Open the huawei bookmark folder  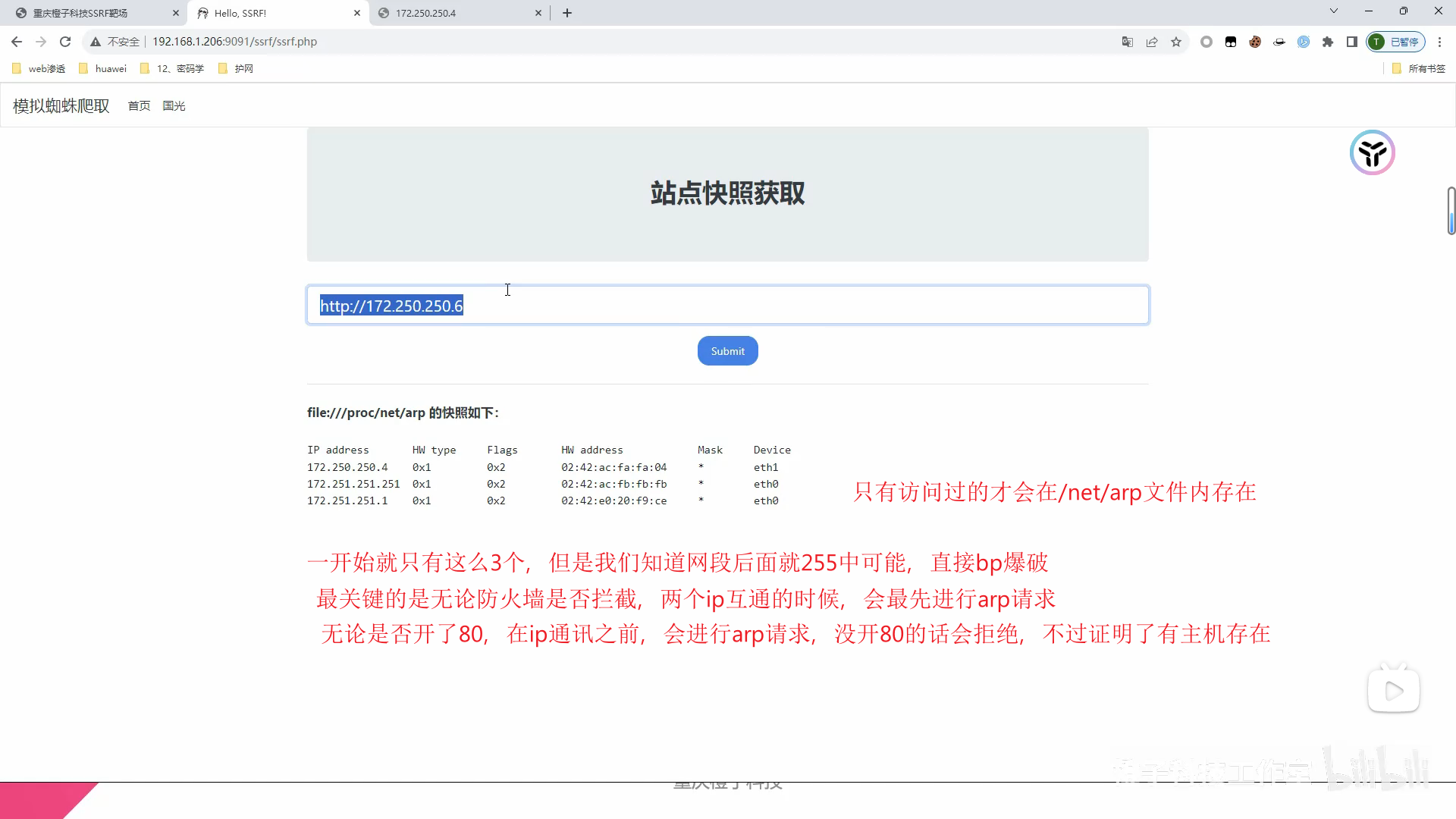(x=102, y=68)
